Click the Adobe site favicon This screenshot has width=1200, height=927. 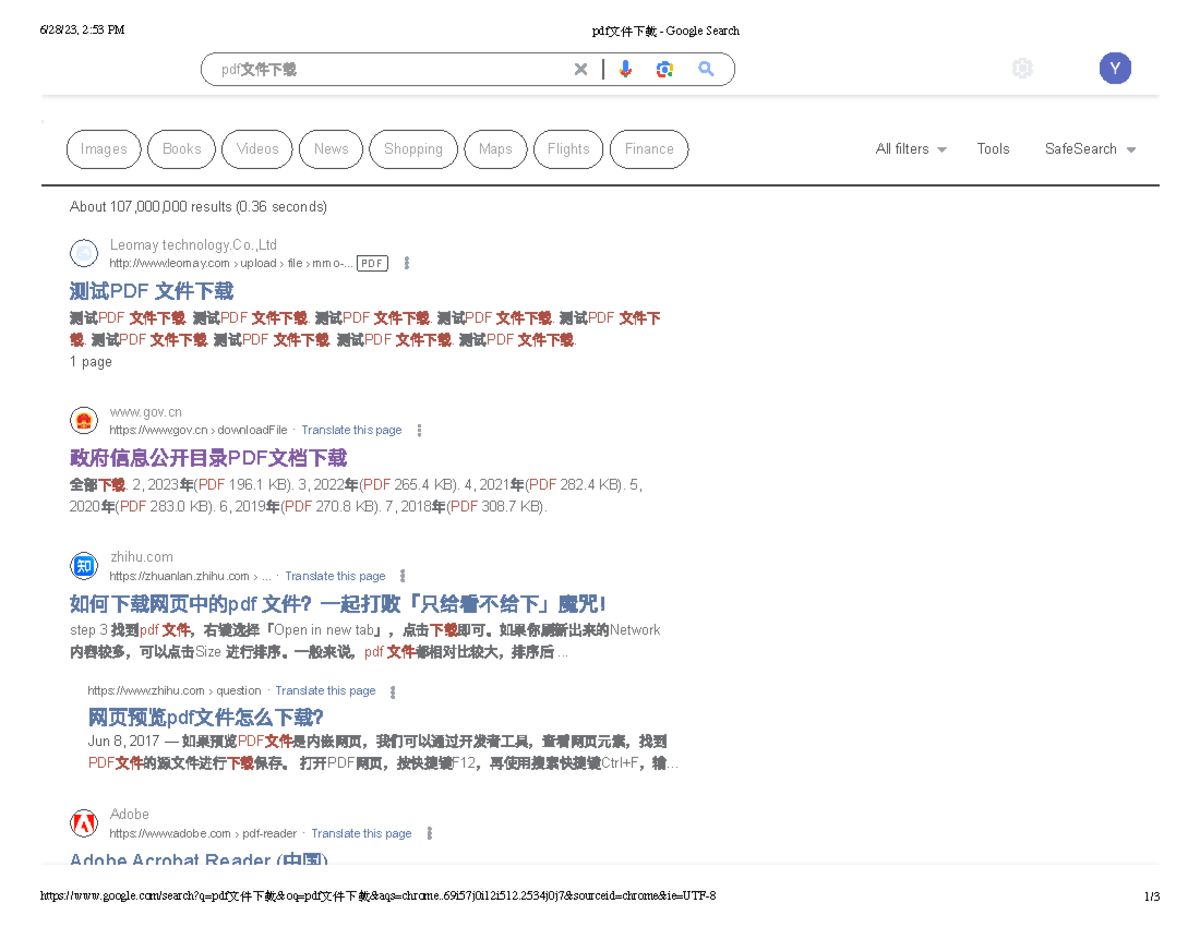point(84,824)
